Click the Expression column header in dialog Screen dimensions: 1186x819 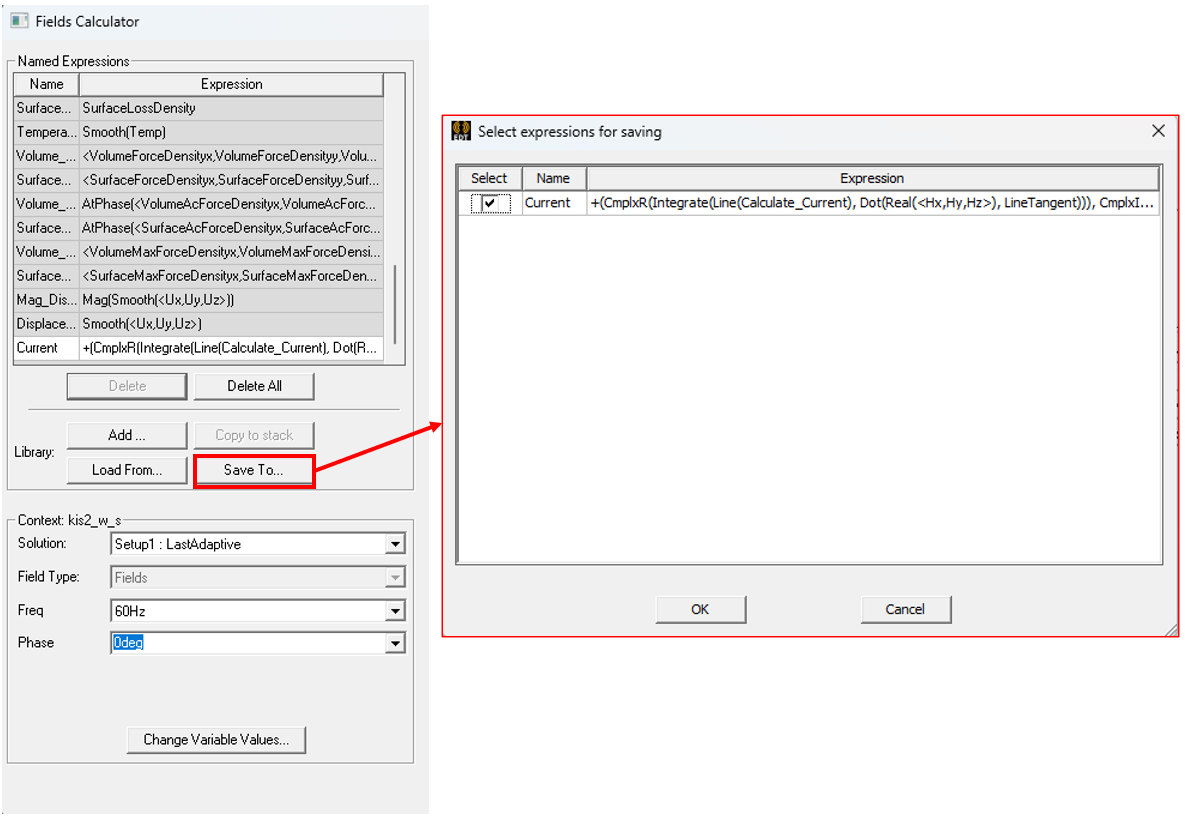pos(871,178)
